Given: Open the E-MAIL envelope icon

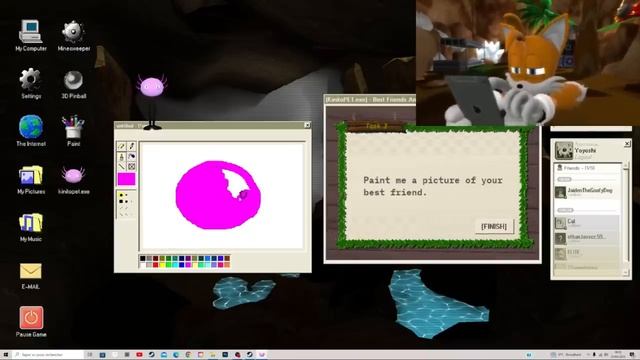Looking at the screenshot, I should pyautogui.click(x=31, y=276).
